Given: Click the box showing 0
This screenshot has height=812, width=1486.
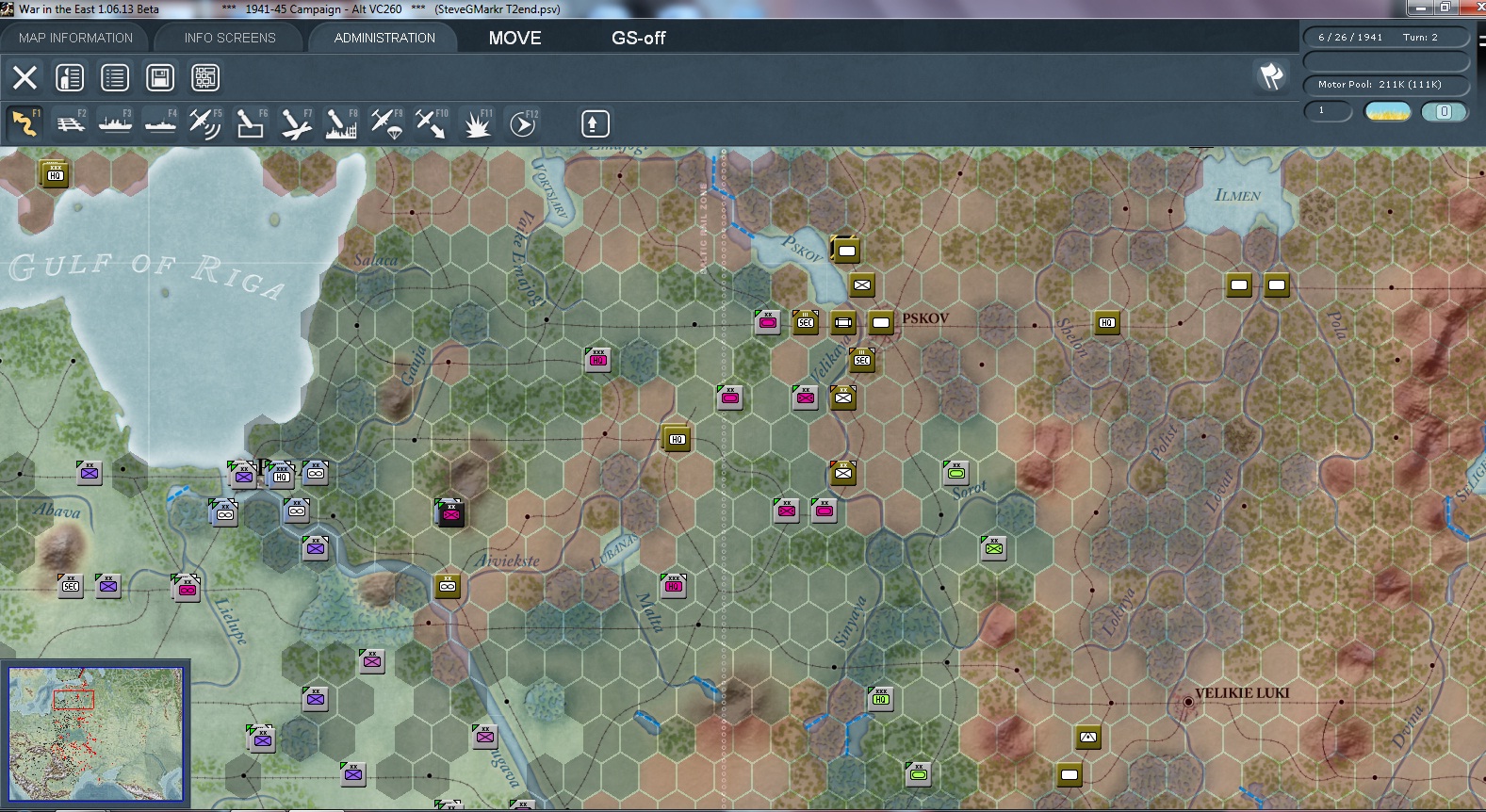Looking at the screenshot, I should [1444, 111].
